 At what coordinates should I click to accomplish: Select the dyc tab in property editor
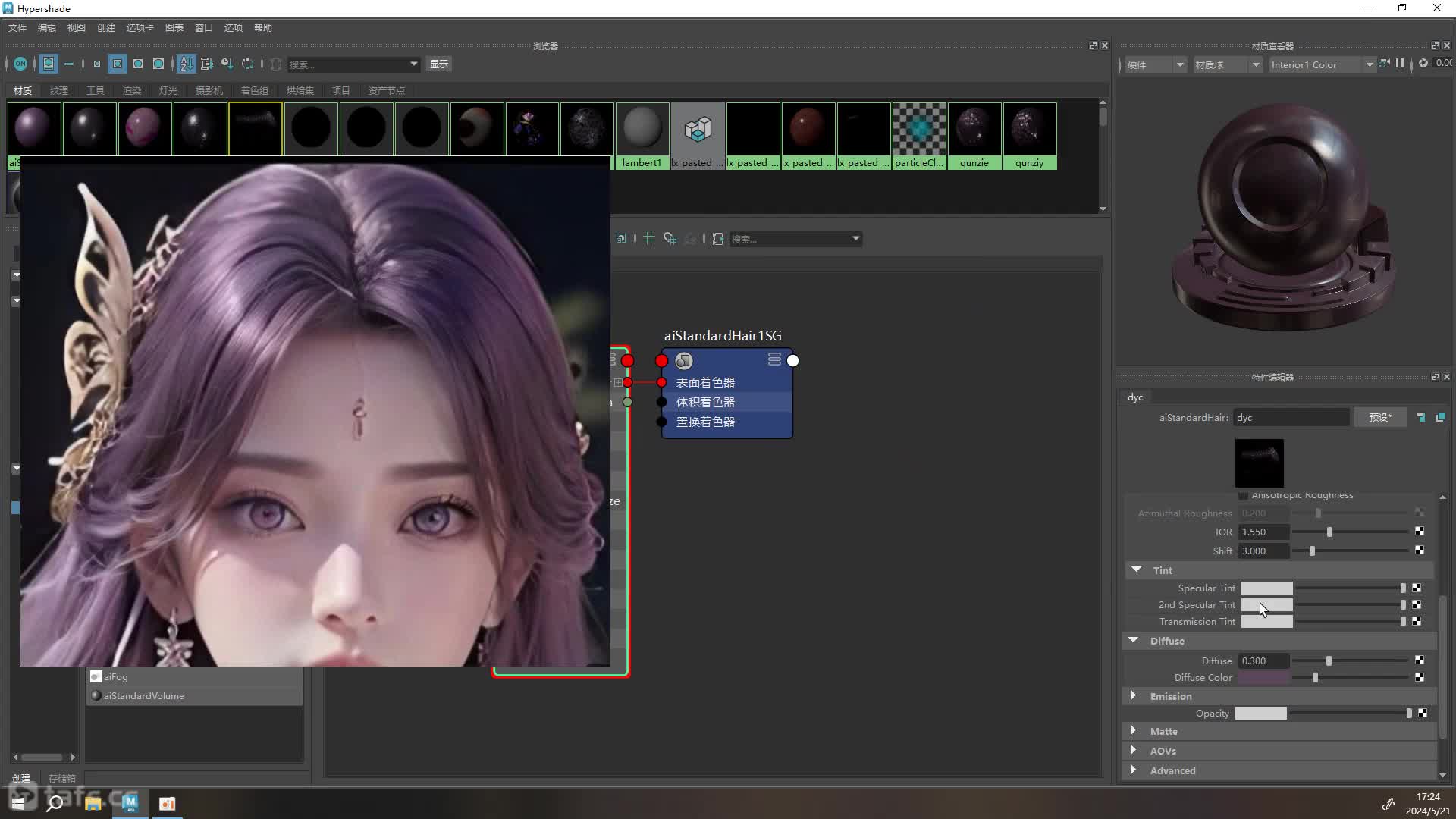(x=1135, y=397)
